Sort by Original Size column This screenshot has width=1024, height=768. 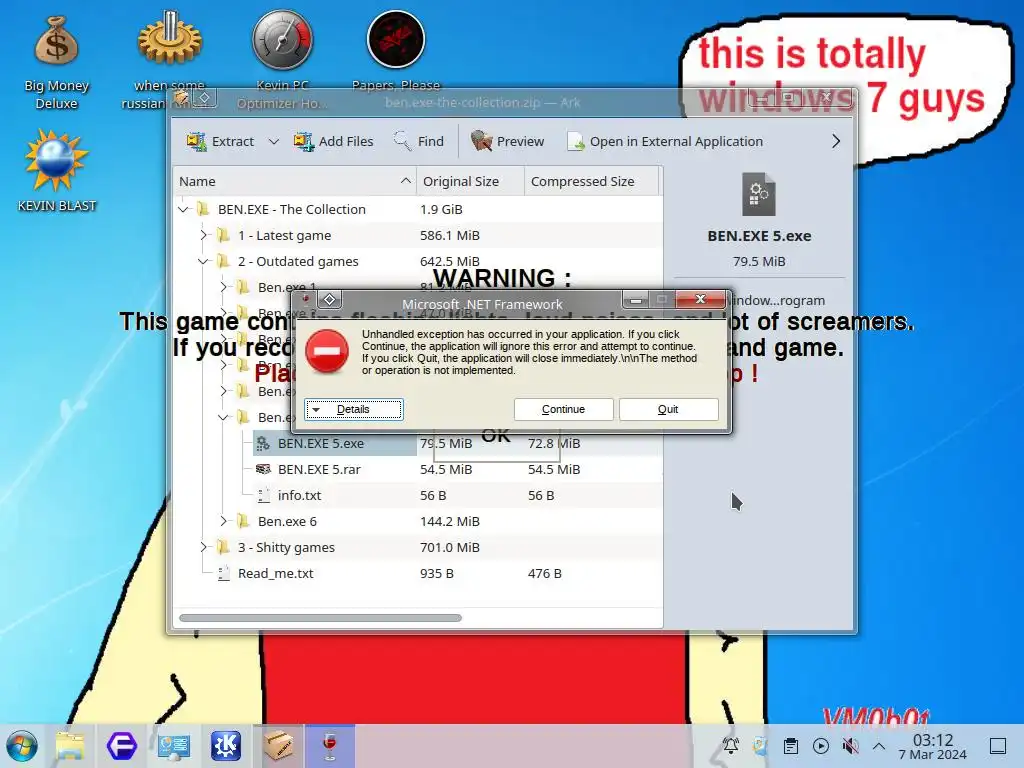click(x=471, y=181)
